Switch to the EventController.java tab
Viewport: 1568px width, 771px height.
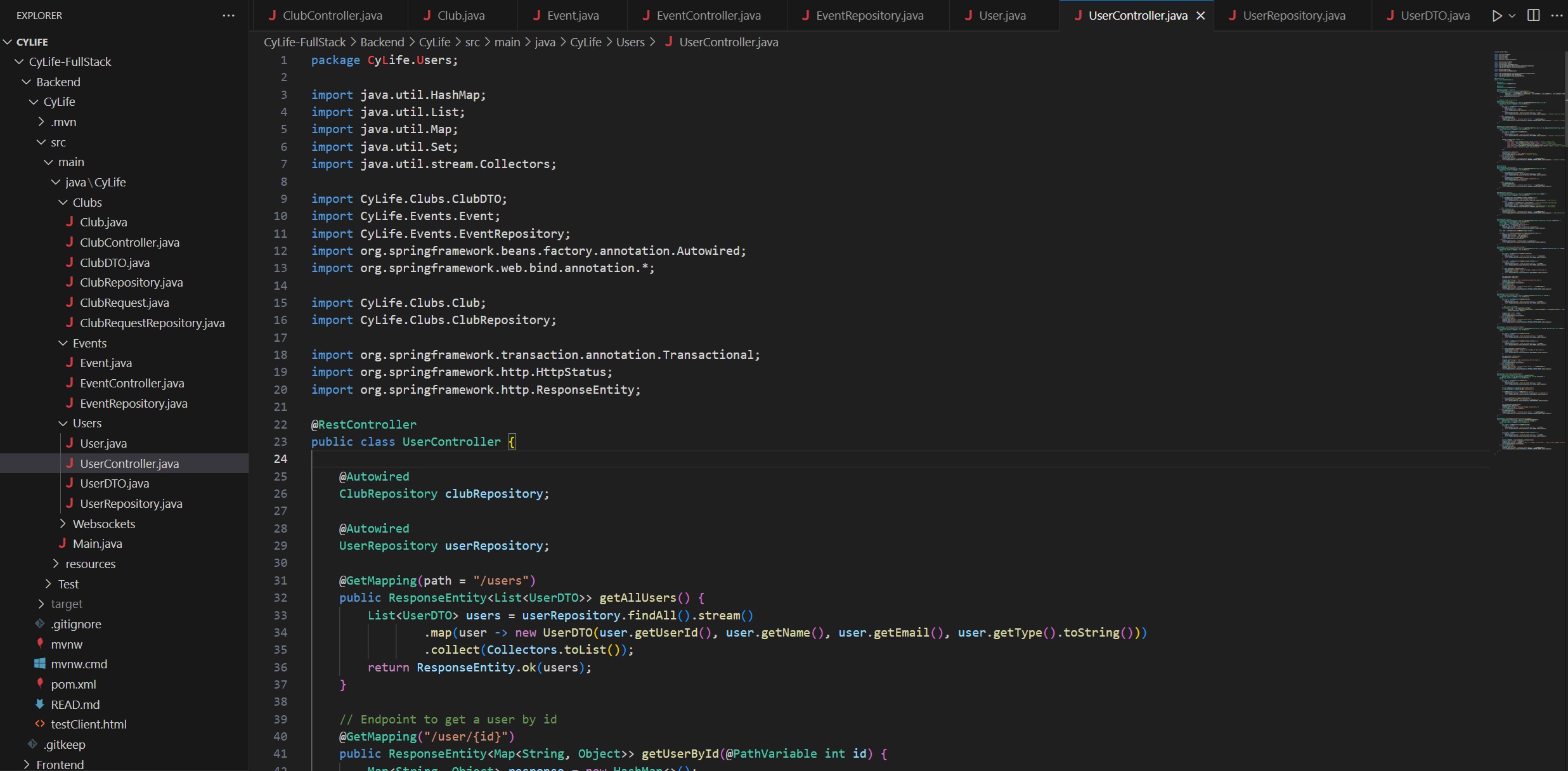[x=708, y=16]
